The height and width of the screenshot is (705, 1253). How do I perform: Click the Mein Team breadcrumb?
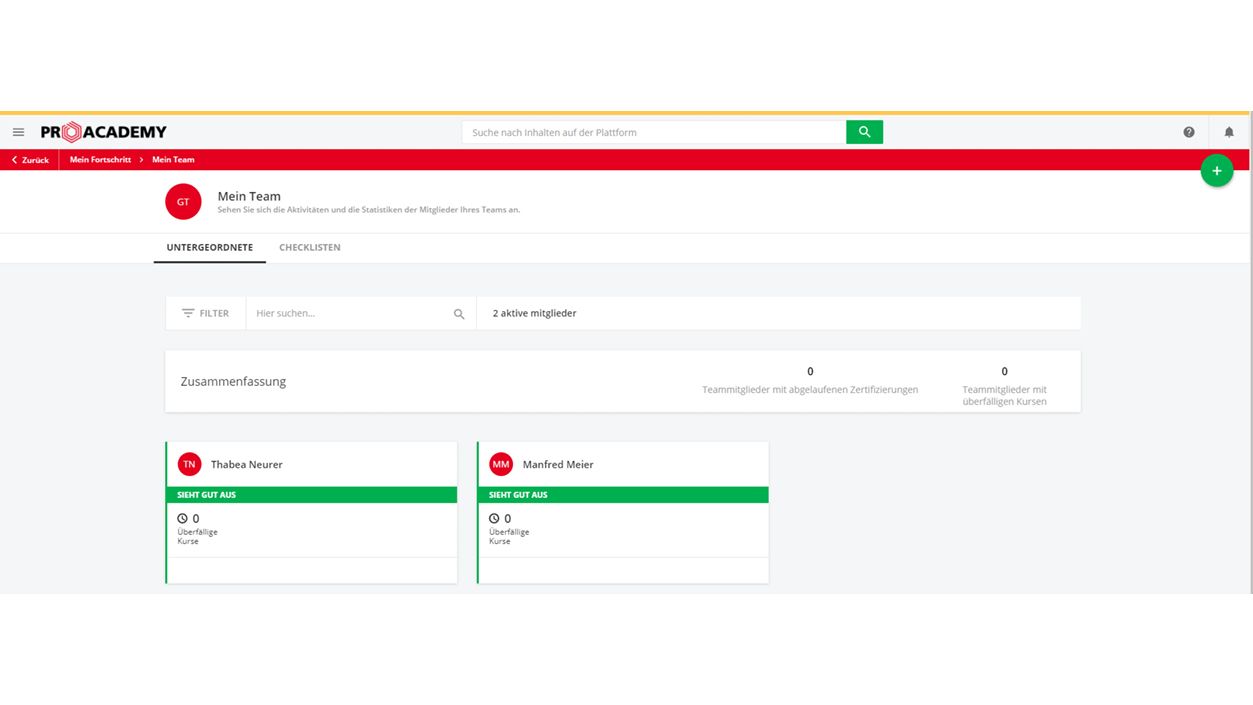[x=173, y=160]
